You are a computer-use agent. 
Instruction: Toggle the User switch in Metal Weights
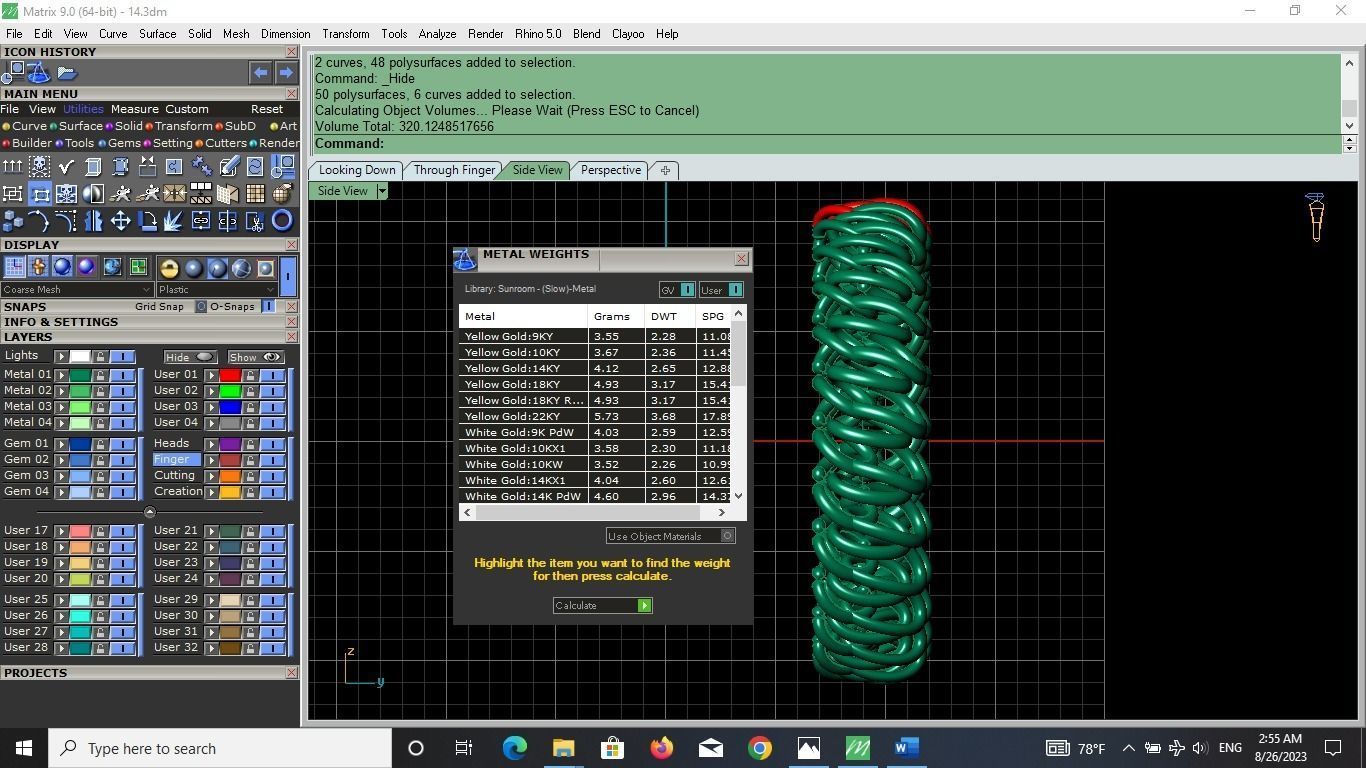[735, 290]
